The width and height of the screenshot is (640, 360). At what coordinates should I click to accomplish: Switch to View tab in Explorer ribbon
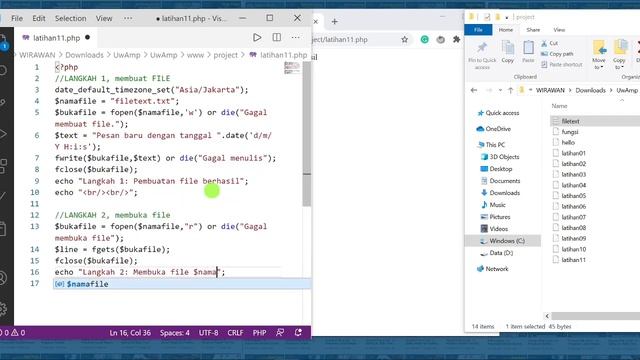pos(559,30)
